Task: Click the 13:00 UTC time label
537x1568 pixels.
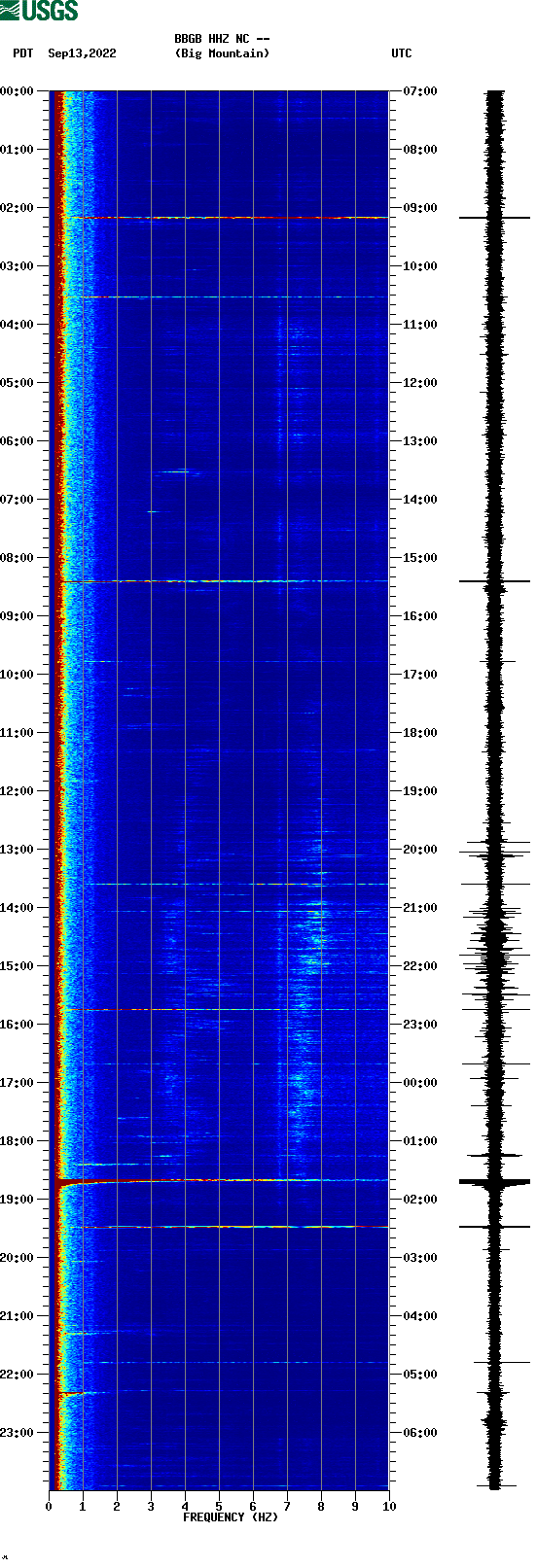Action: [x=419, y=441]
